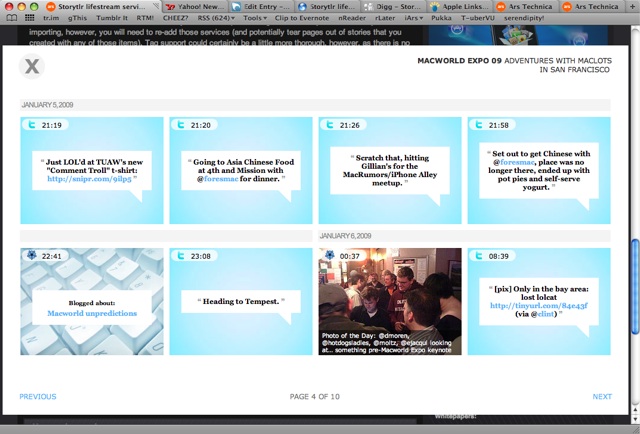The height and width of the screenshot is (434, 640).
Task: Switch to the Edit Entry tab
Action: click(x=262, y=7)
